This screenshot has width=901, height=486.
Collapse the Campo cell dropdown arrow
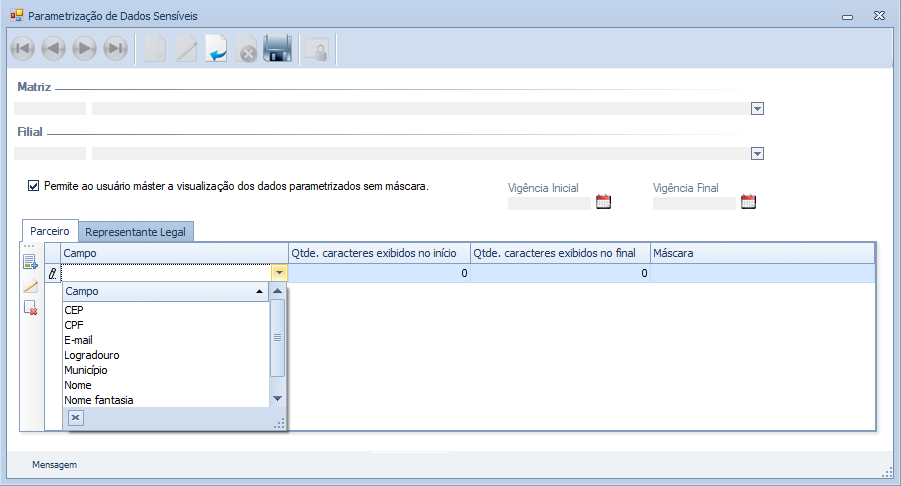(279, 273)
